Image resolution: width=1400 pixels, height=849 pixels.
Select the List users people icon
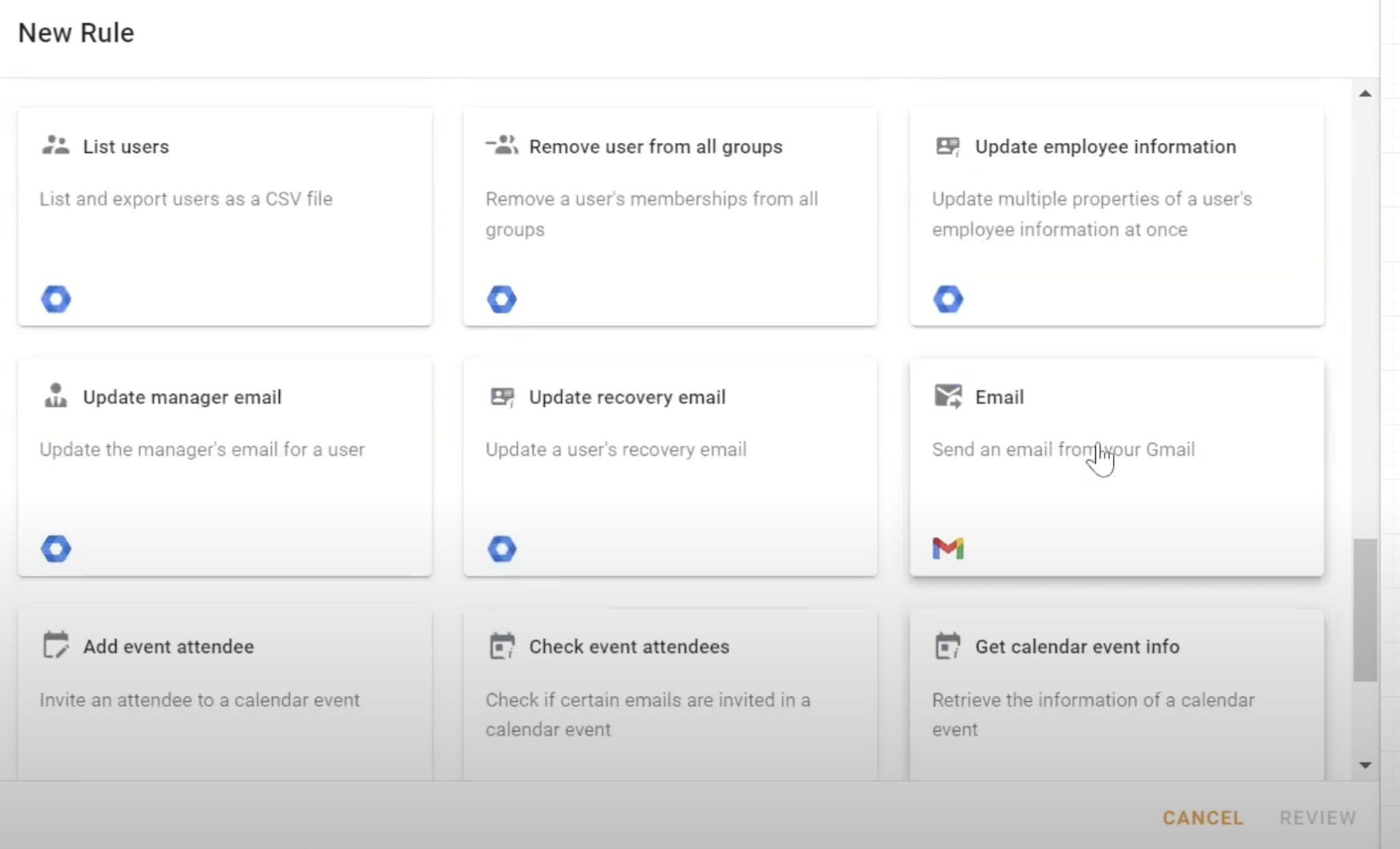[x=56, y=145]
